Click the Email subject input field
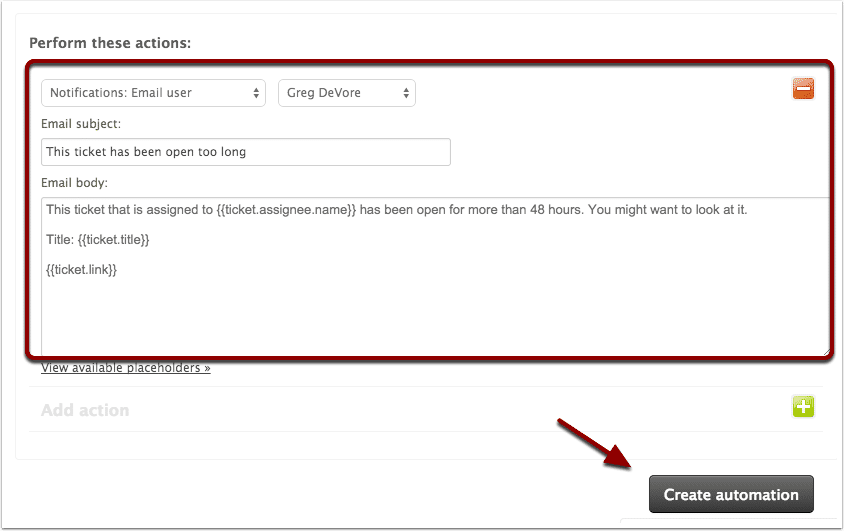The height and width of the screenshot is (531, 844). 246,152
